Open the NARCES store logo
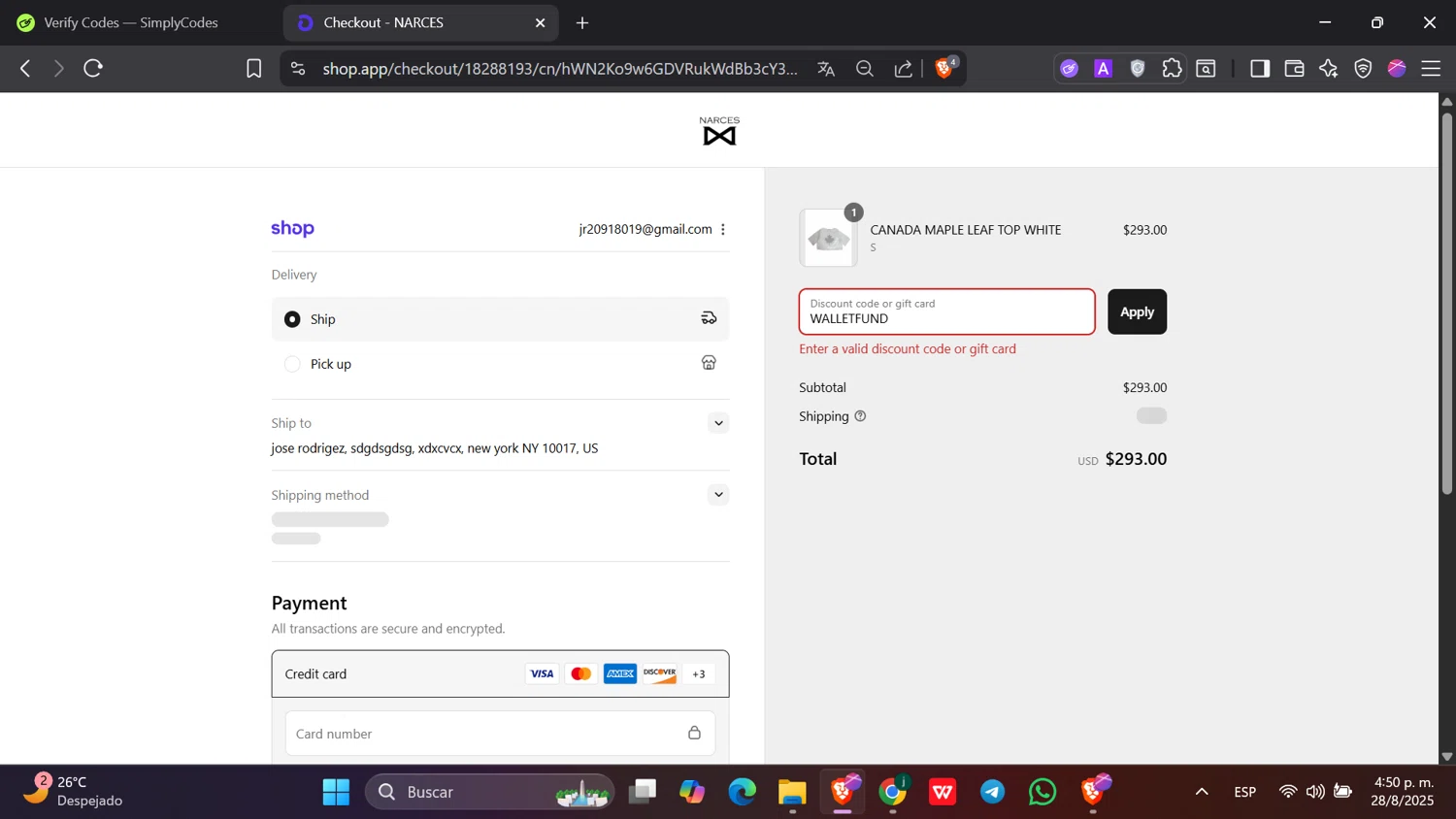 pos(719,131)
